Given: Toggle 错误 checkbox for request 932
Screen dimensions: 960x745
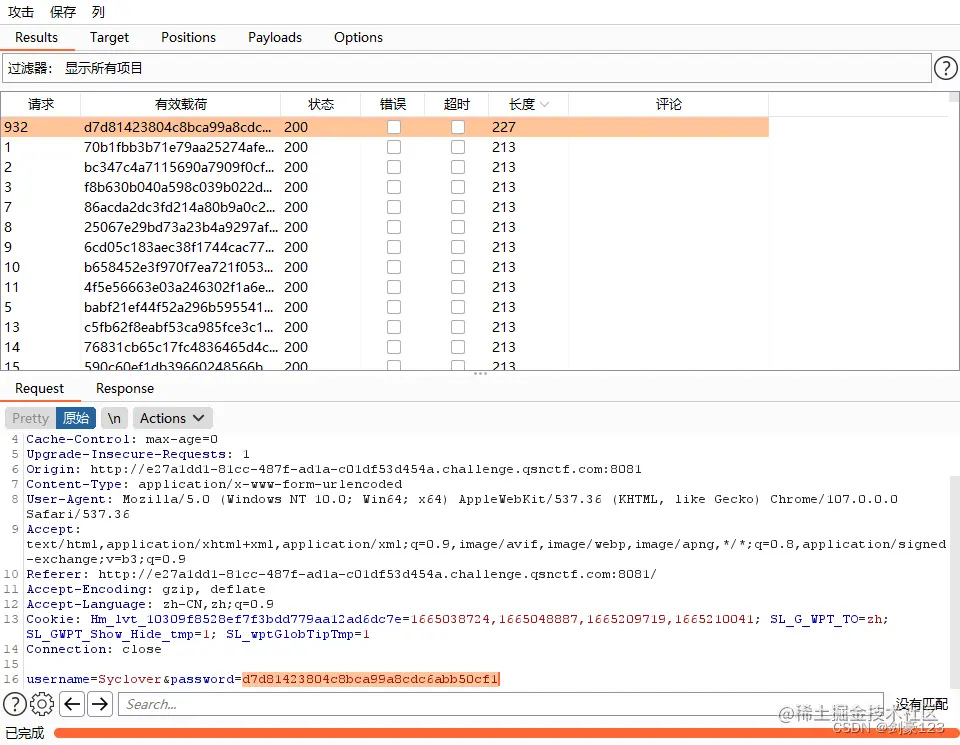Looking at the screenshot, I should (x=394, y=127).
